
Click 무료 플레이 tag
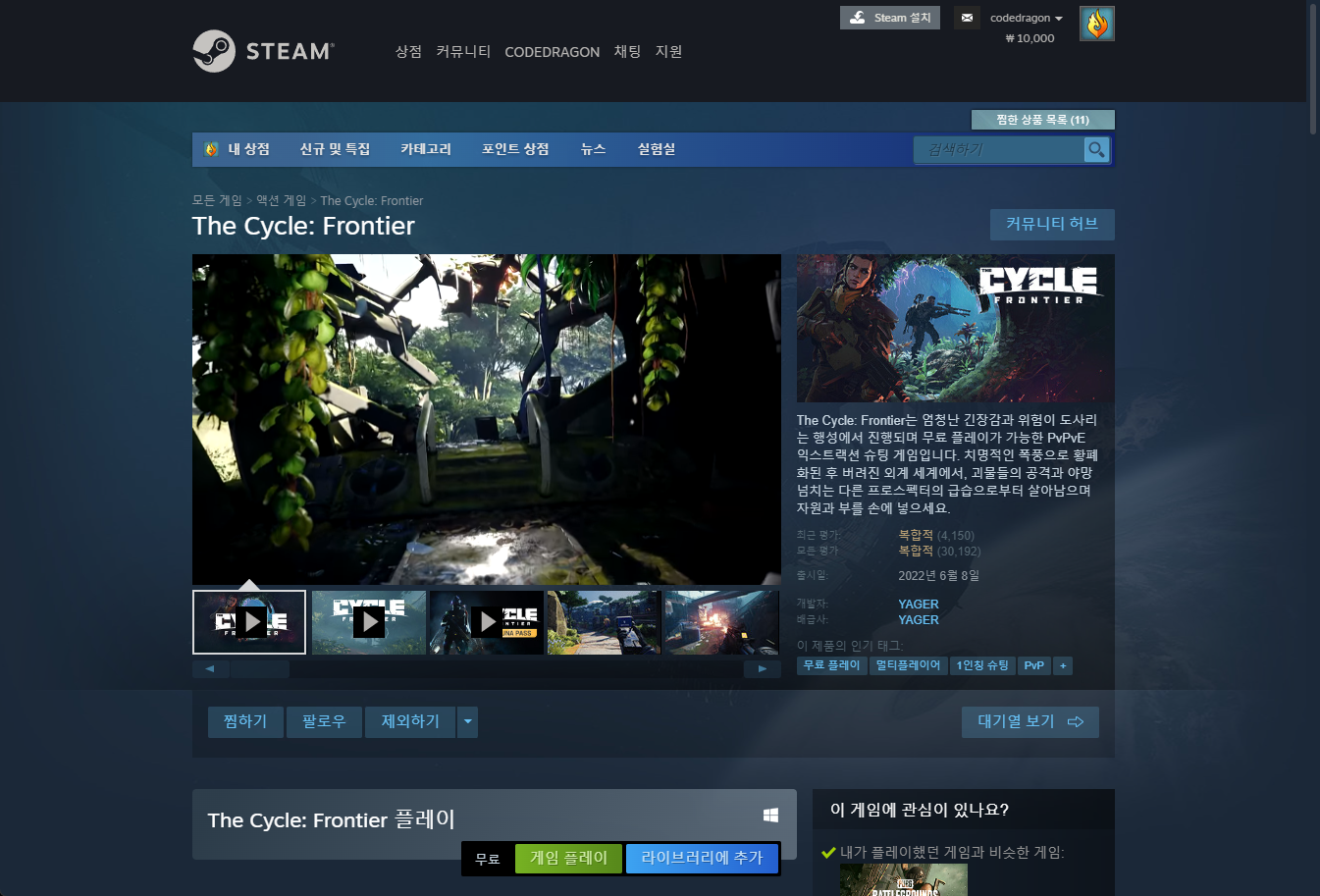click(831, 665)
